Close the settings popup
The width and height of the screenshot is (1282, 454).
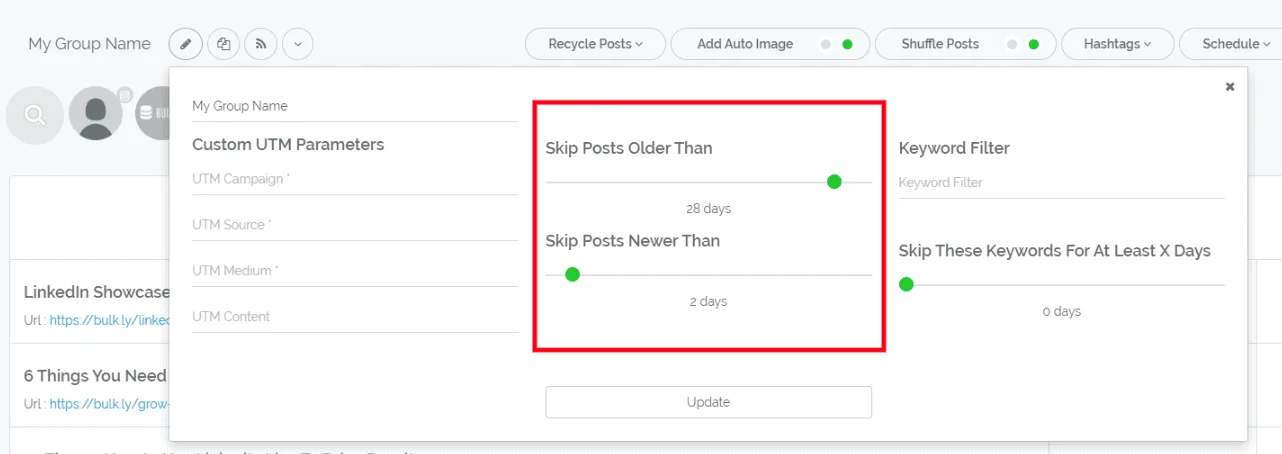click(1230, 87)
